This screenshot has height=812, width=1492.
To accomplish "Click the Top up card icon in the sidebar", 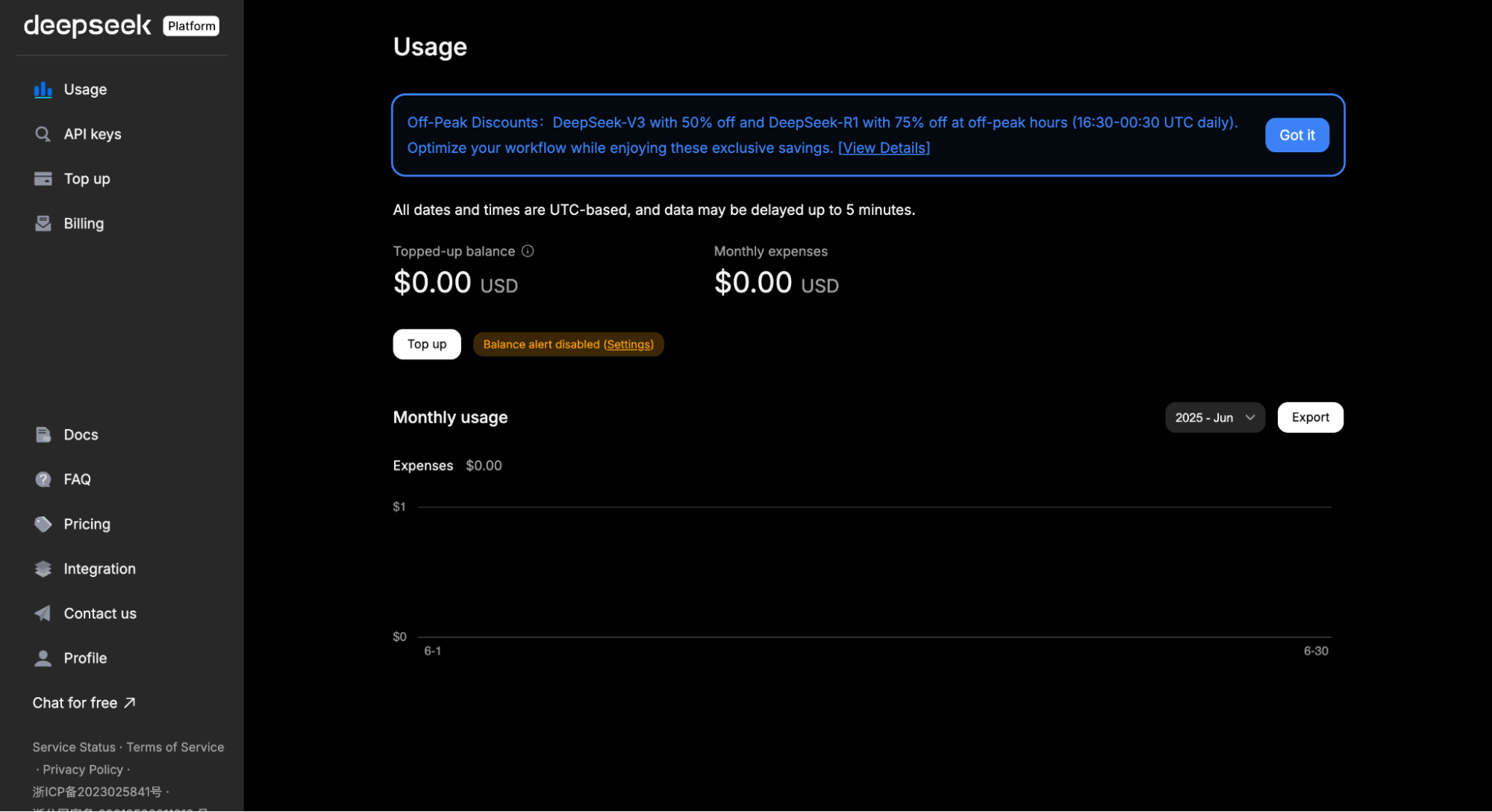I will pyautogui.click(x=43, y=179).
